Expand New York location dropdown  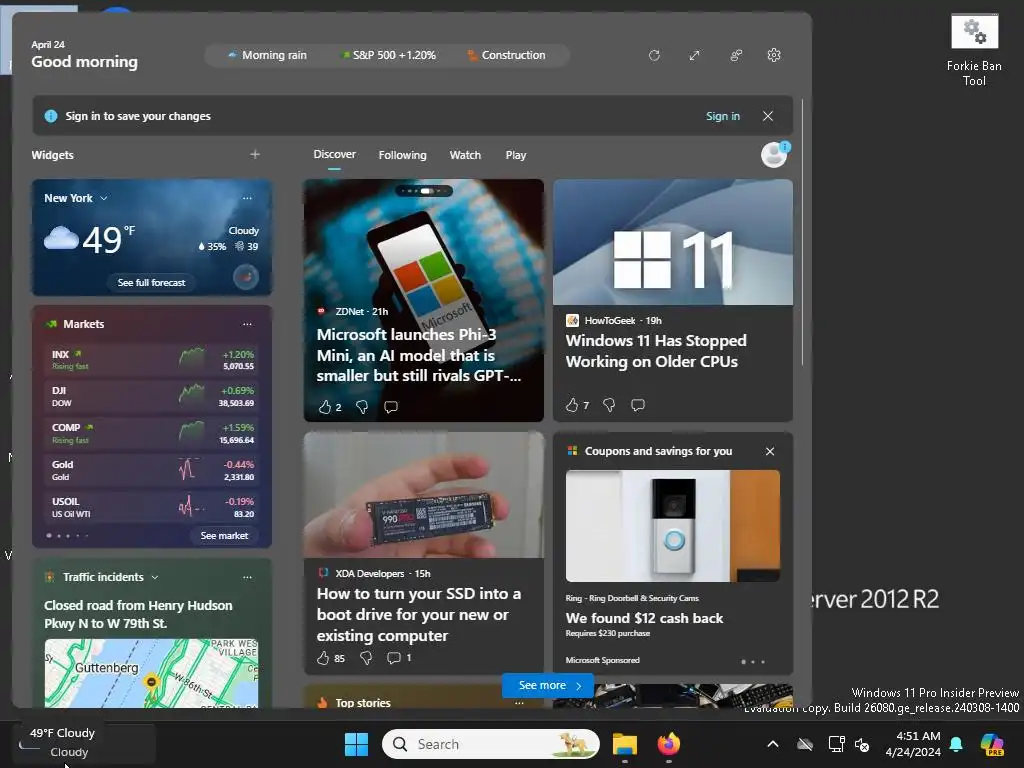click(x=104, y=199)
